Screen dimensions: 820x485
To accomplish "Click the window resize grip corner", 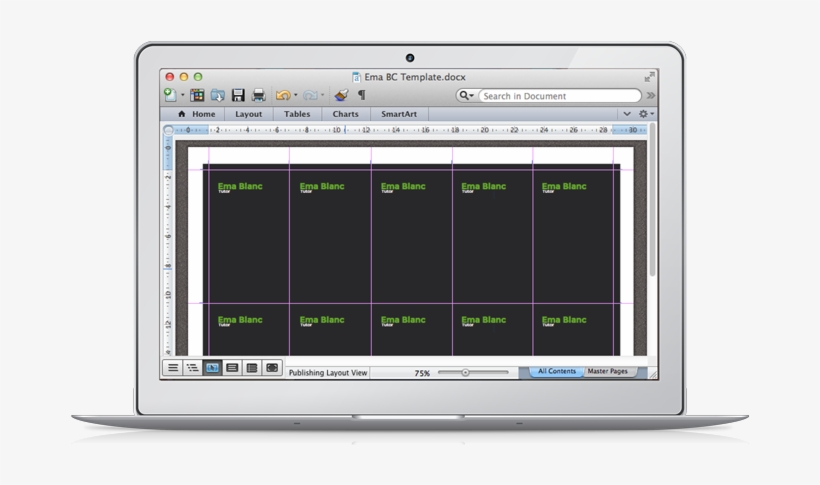I will coord(652,374).
